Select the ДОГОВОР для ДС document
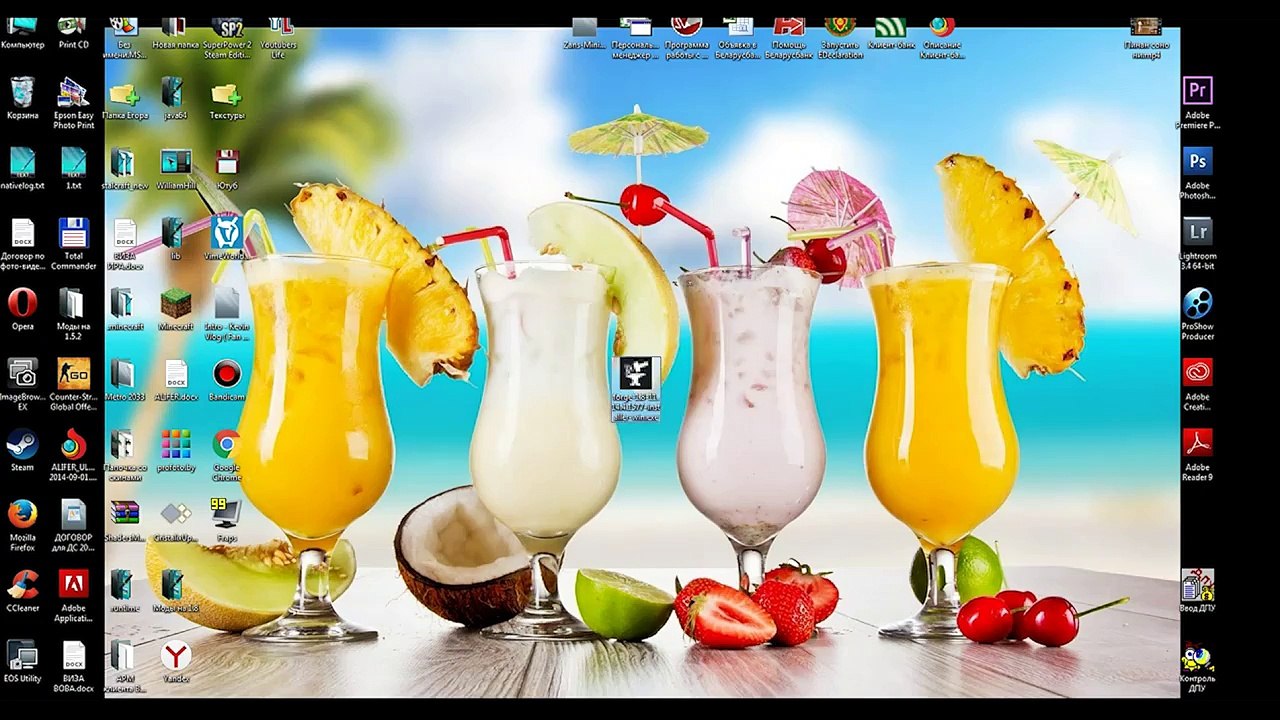1280x720 pixels. (x=73, y=526)
